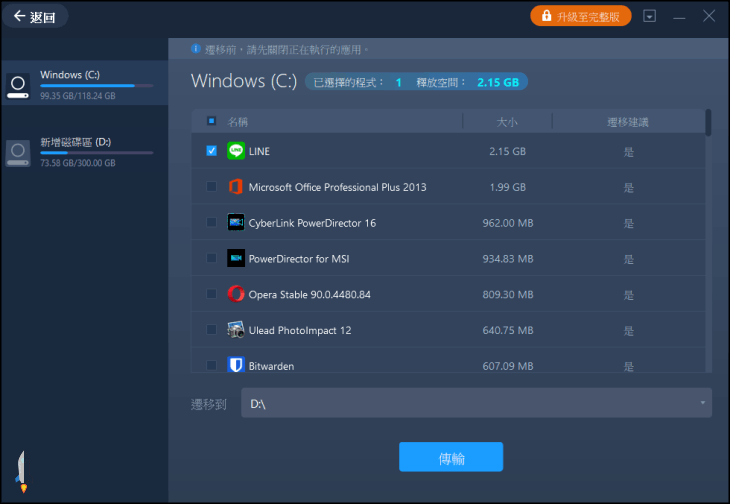Click 99.35 GB/118.24 GB text

tap(78, 96)
